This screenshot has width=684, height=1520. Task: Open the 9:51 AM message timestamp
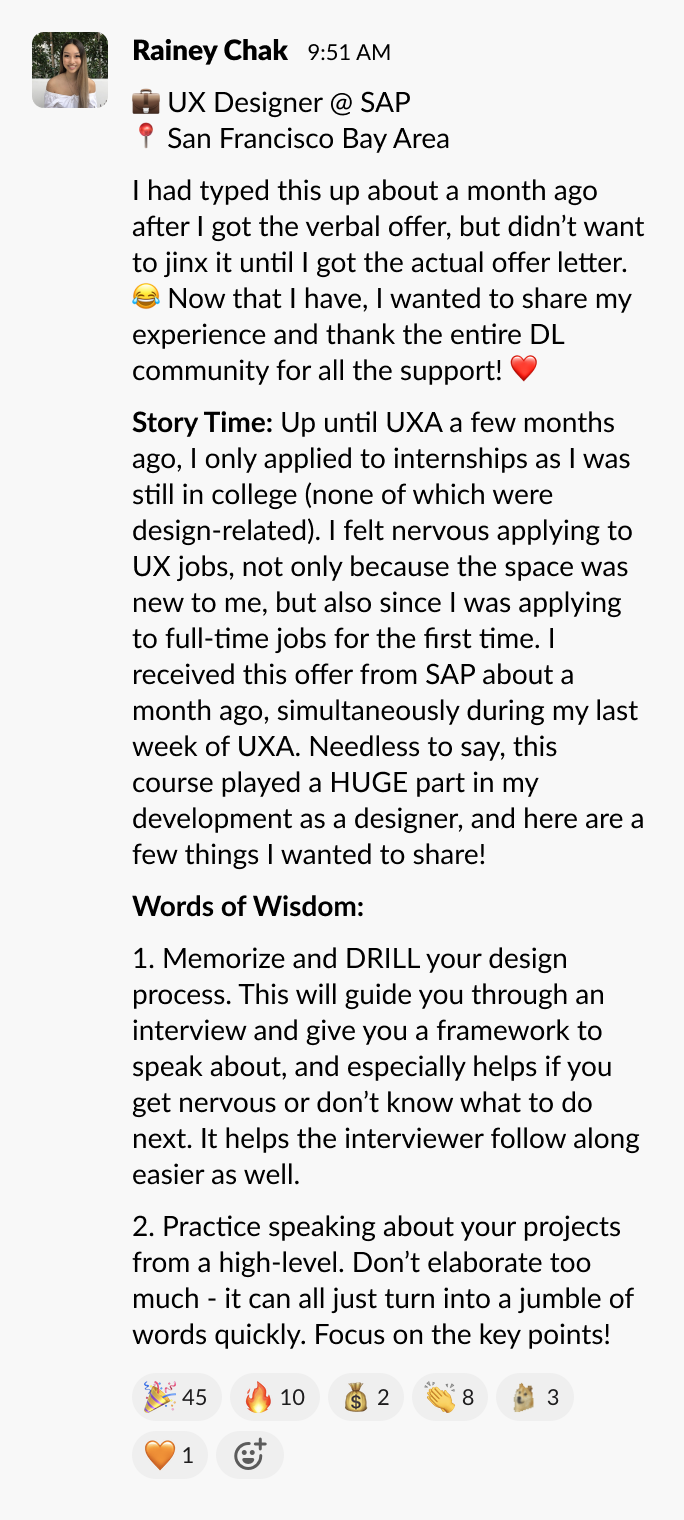tap(348, 52)
